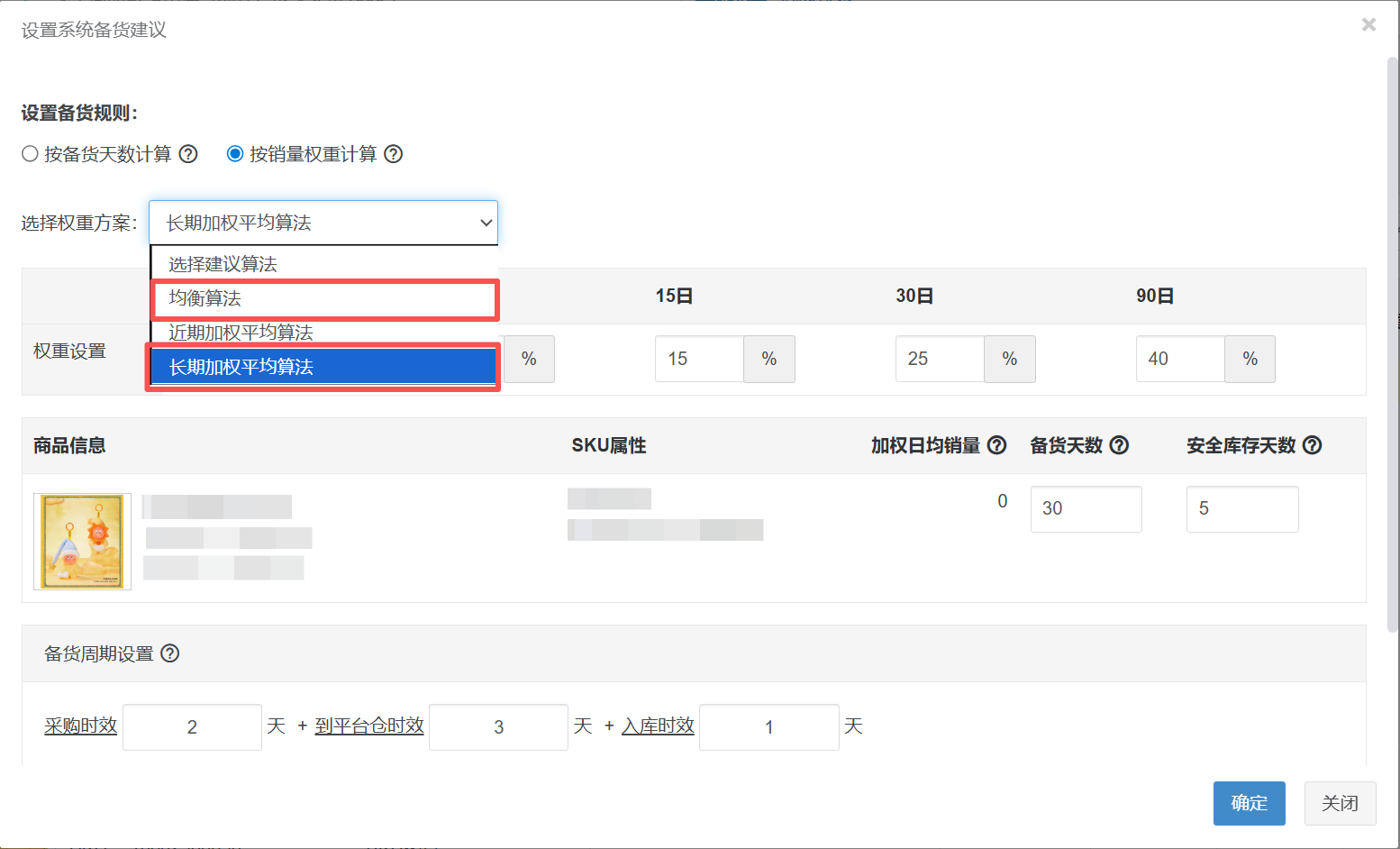
Task: Click the 采购时效 link
Action: coord(81,726)
